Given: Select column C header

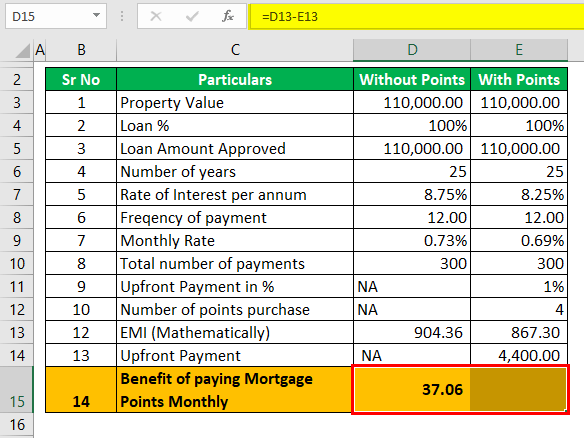Looking at the screenshot, I should (x=235, y=50).
